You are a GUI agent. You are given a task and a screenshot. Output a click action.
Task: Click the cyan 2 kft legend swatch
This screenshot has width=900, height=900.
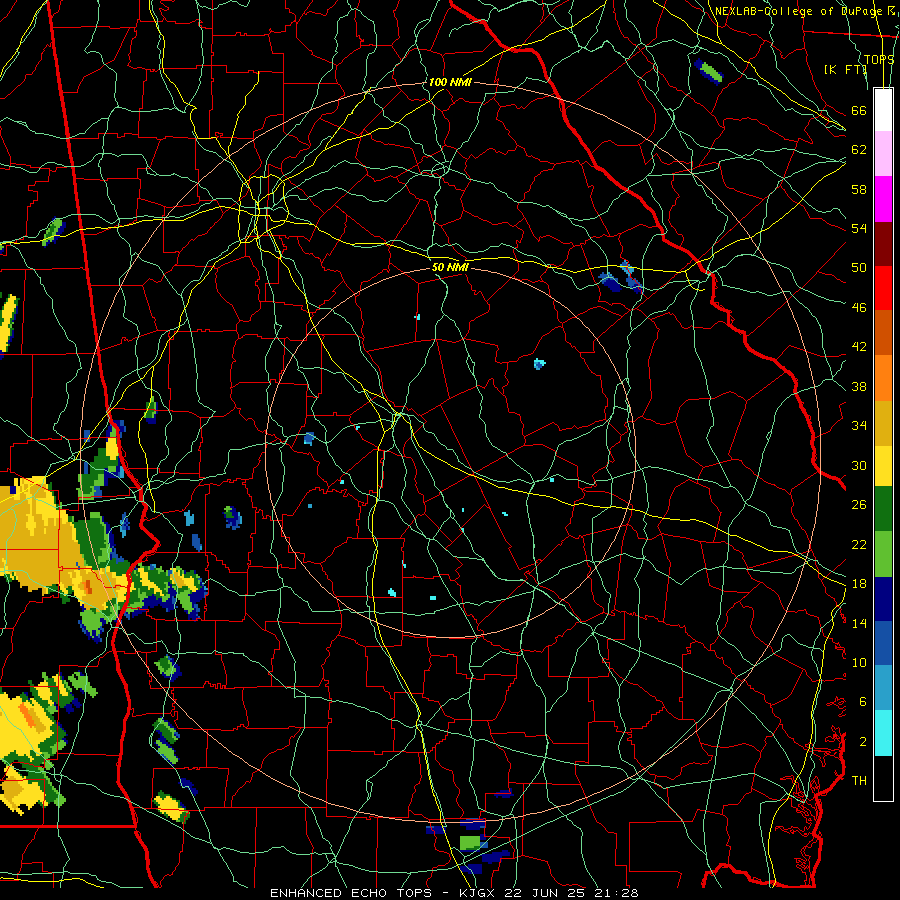pos(883,733)
